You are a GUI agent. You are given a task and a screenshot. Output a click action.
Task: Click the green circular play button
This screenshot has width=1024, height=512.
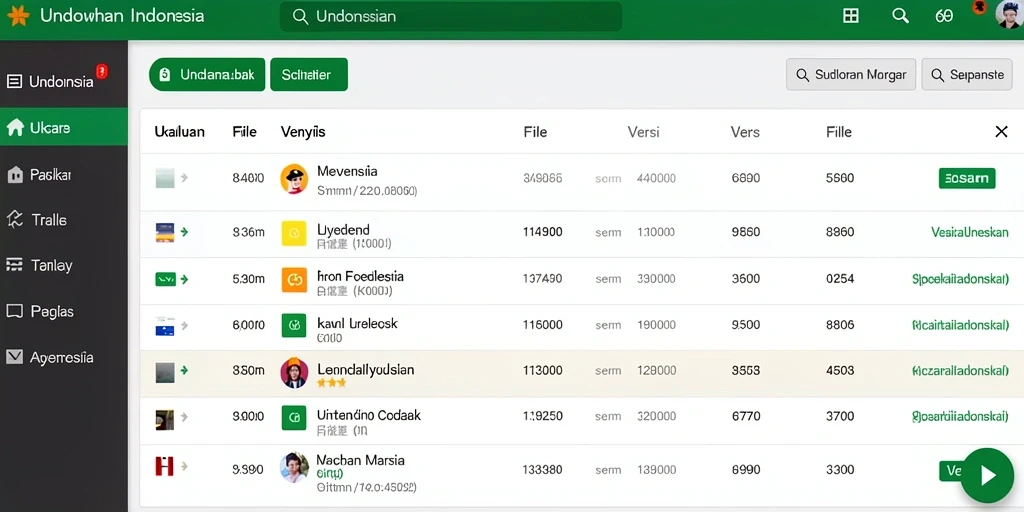[x=987, y=475]
